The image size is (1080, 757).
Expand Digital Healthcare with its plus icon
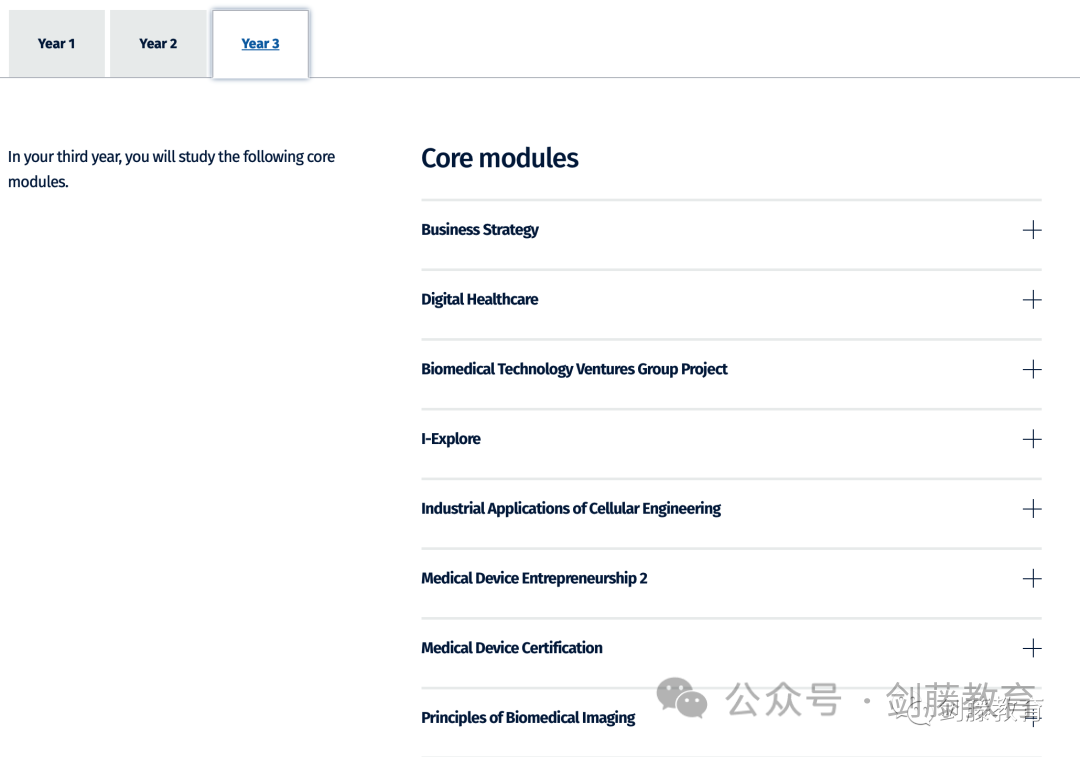pos(1032,300)
